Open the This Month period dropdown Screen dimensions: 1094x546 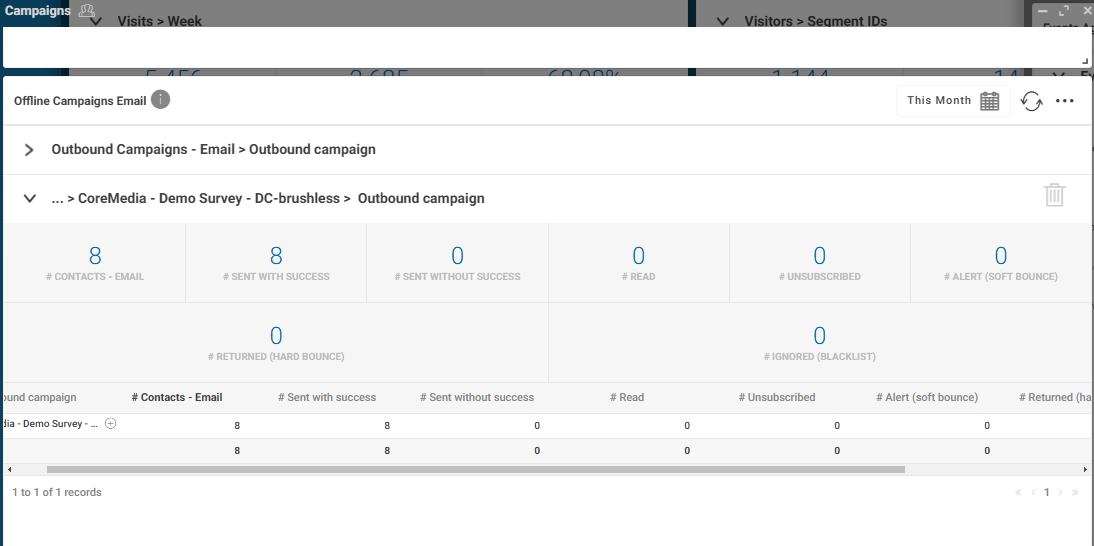(x=938, y=101)
